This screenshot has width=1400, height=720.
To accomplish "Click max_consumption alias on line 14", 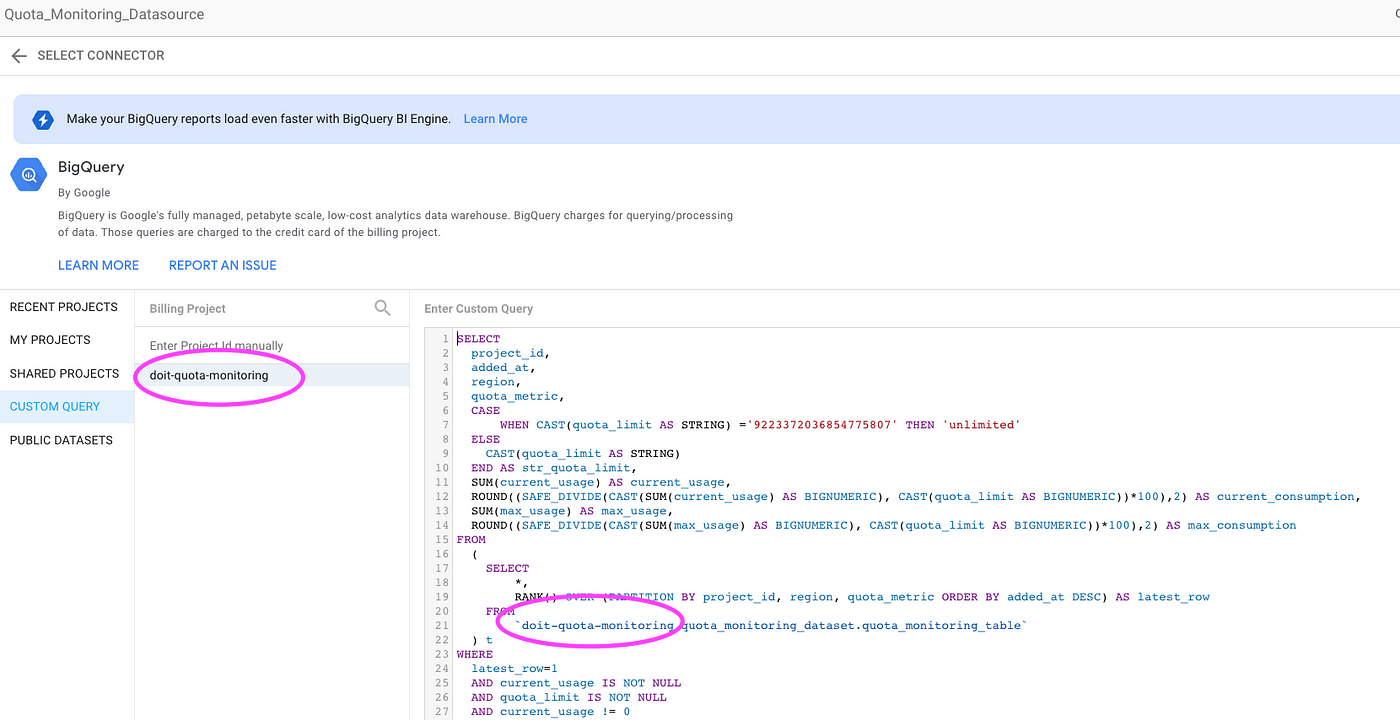I will [1241, 525].
